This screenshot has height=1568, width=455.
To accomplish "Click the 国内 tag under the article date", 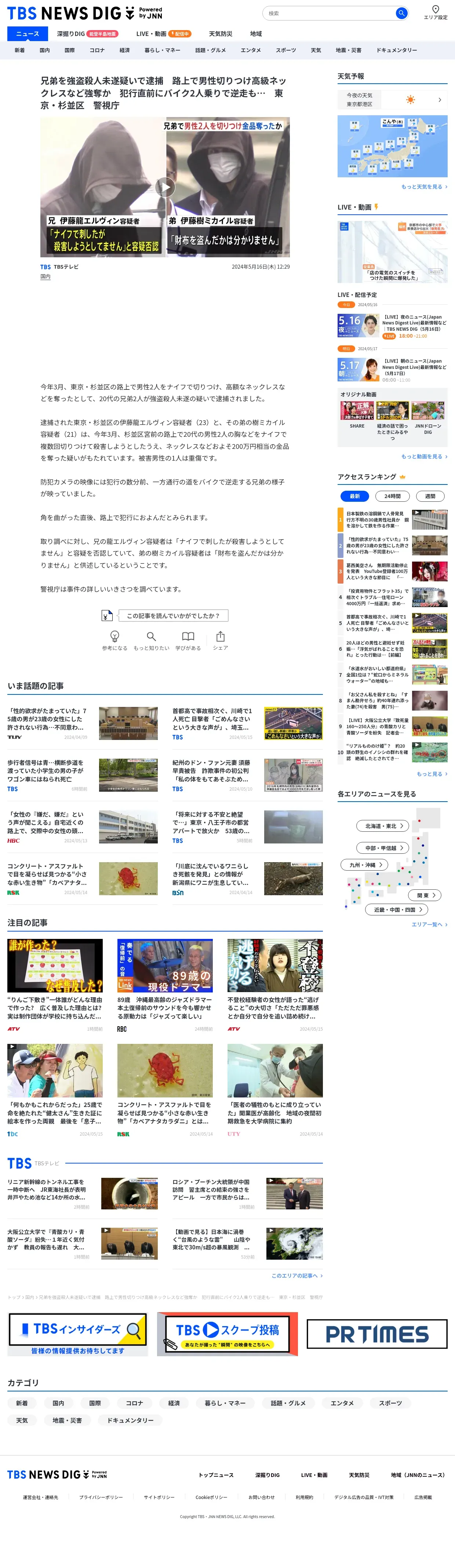I will 45,276.
